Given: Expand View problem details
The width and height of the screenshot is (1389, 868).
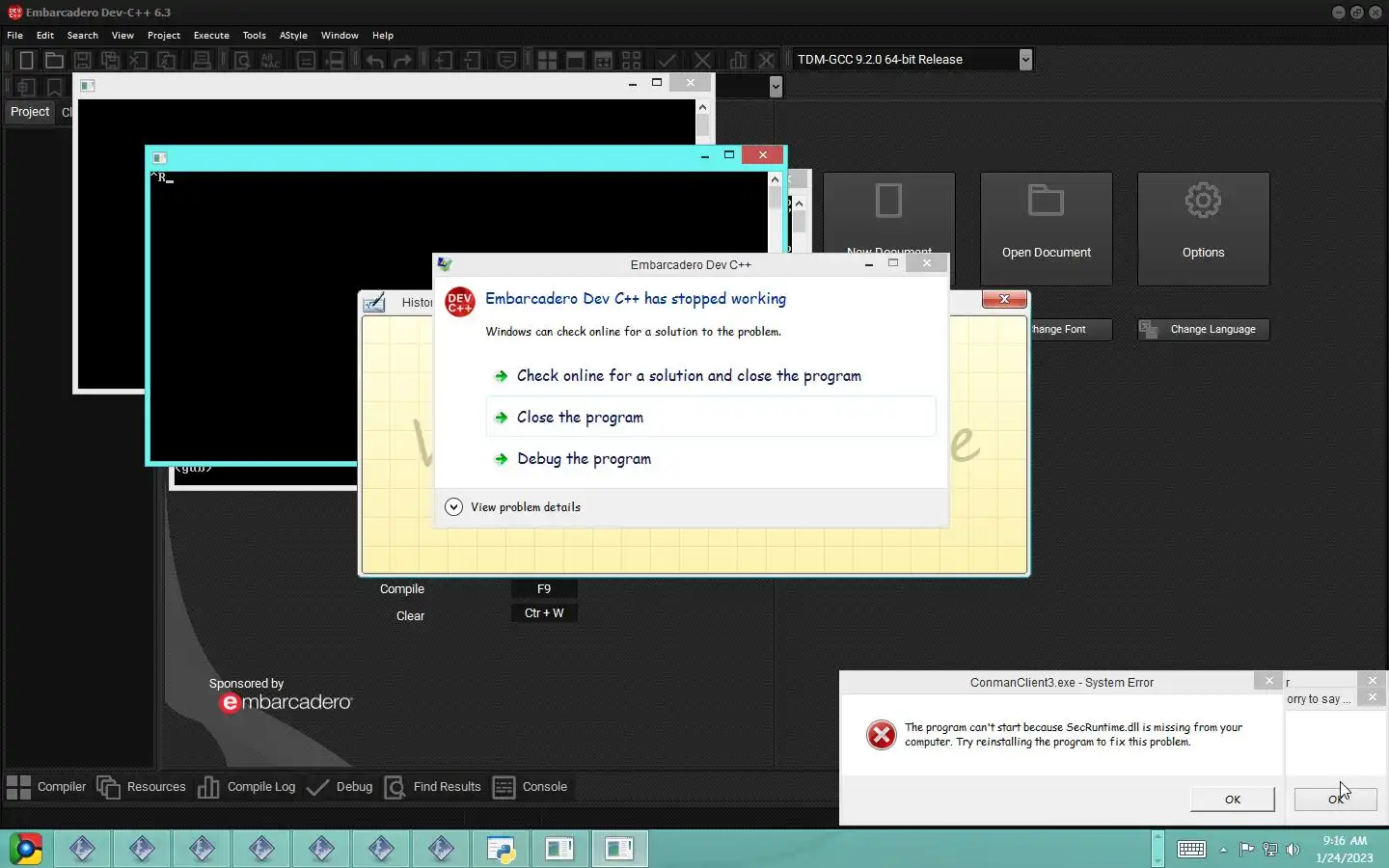Looking at the screenshot, I should (513, 507).
